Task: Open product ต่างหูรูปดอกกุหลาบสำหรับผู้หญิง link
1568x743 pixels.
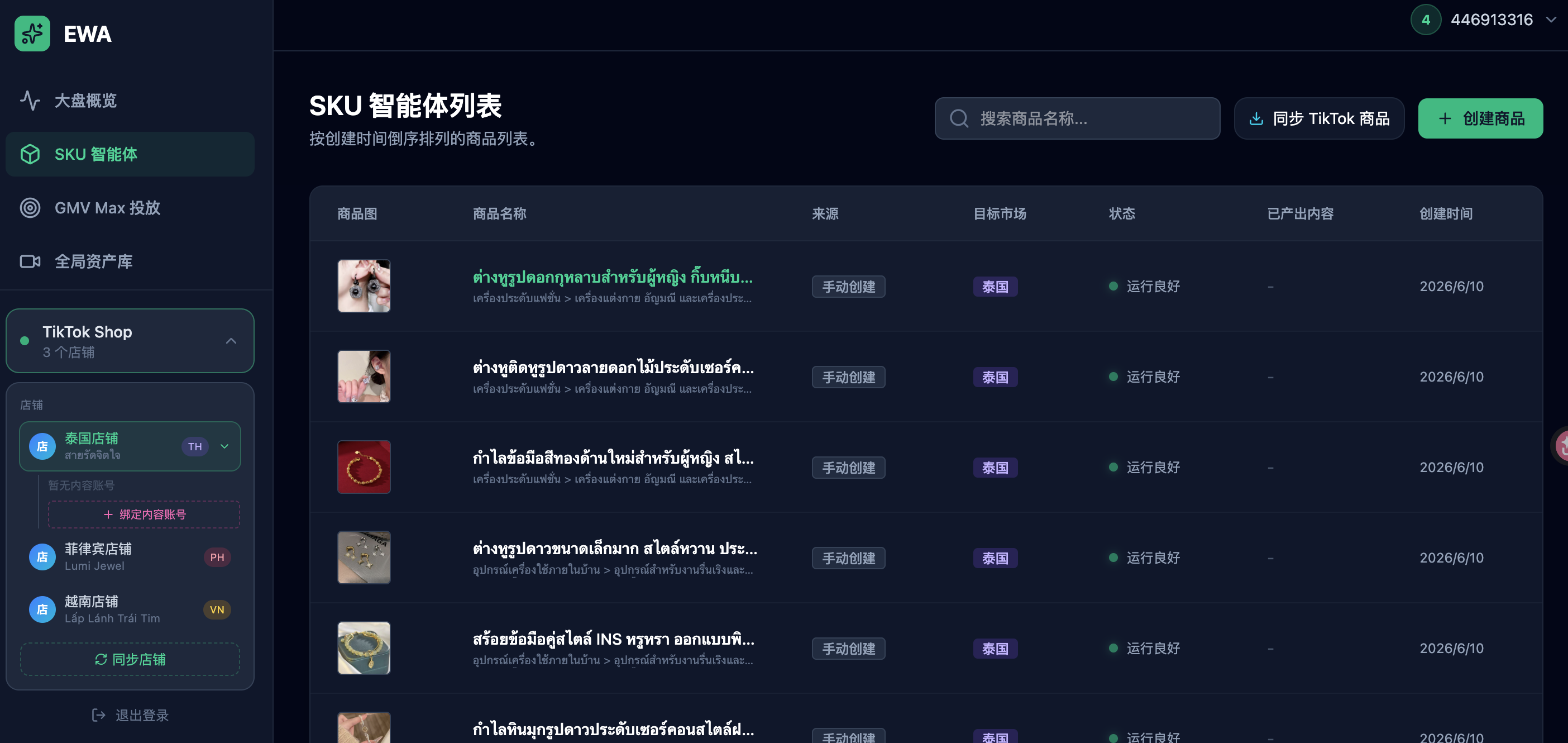Action: click(613, 277)
